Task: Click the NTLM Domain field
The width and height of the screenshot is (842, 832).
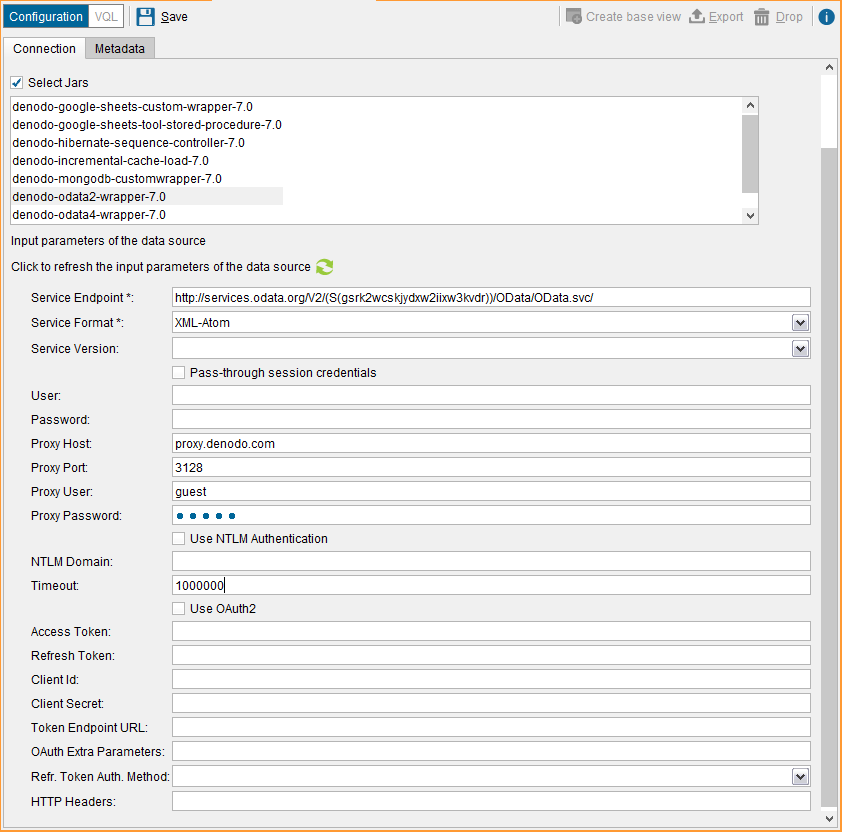Action: pos(491,561)
